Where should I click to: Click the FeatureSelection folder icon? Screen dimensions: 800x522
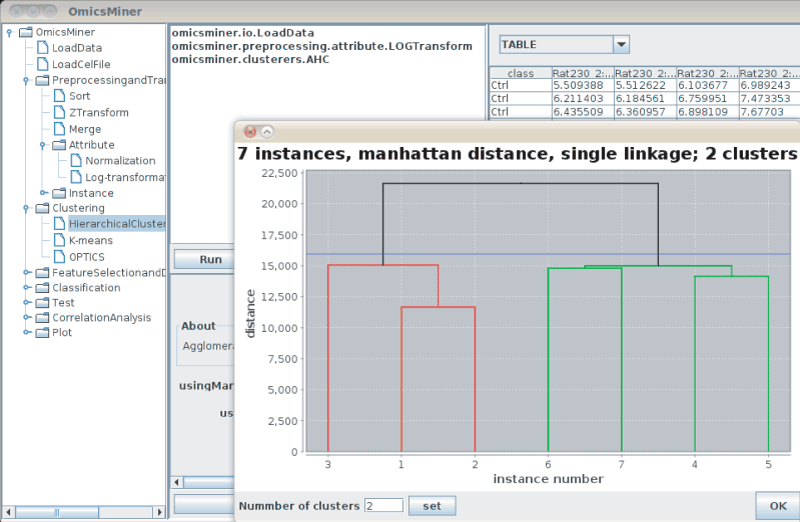pos(42,273)
